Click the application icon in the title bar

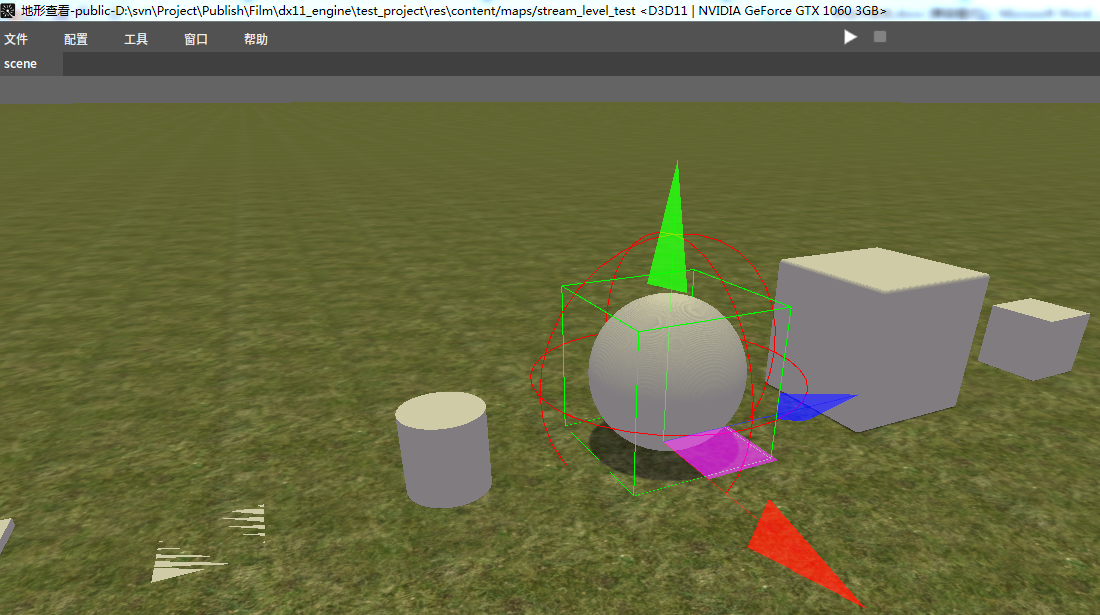(9, 10)
